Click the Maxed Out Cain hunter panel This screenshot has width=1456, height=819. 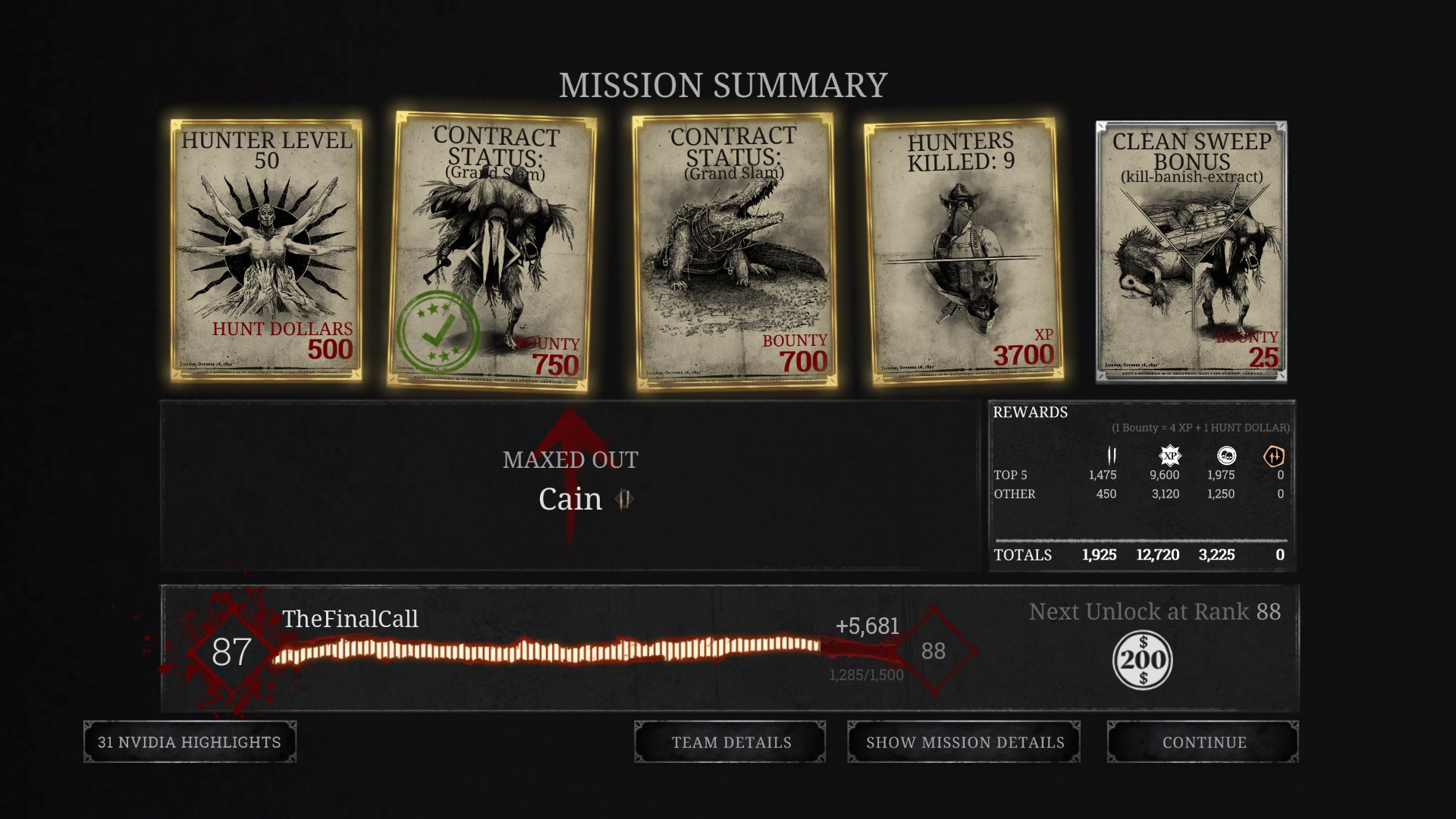(570, 485)
